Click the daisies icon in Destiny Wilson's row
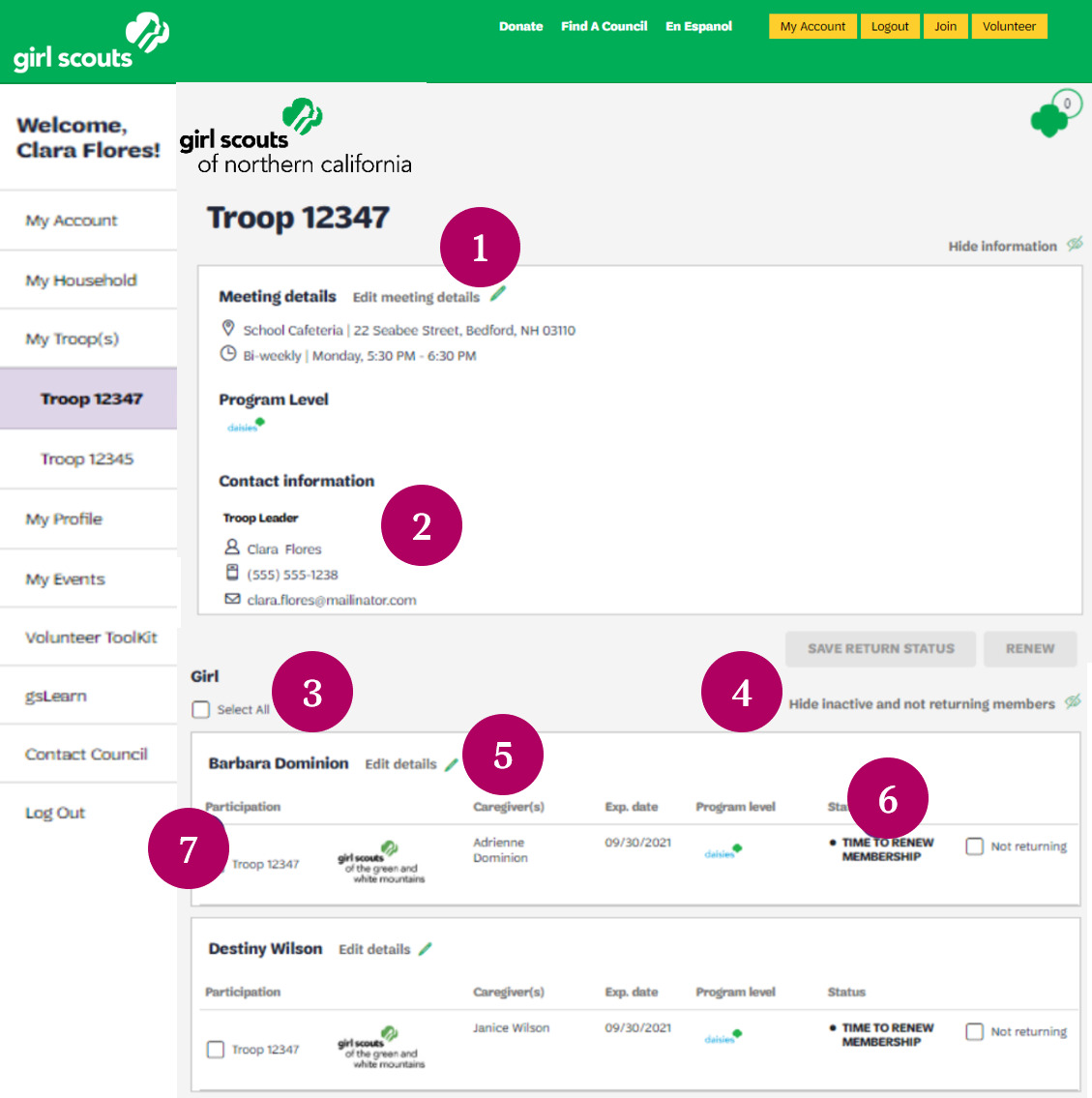The height and width of the screenshot is (1098, 1092). (x=723, y=1037)
